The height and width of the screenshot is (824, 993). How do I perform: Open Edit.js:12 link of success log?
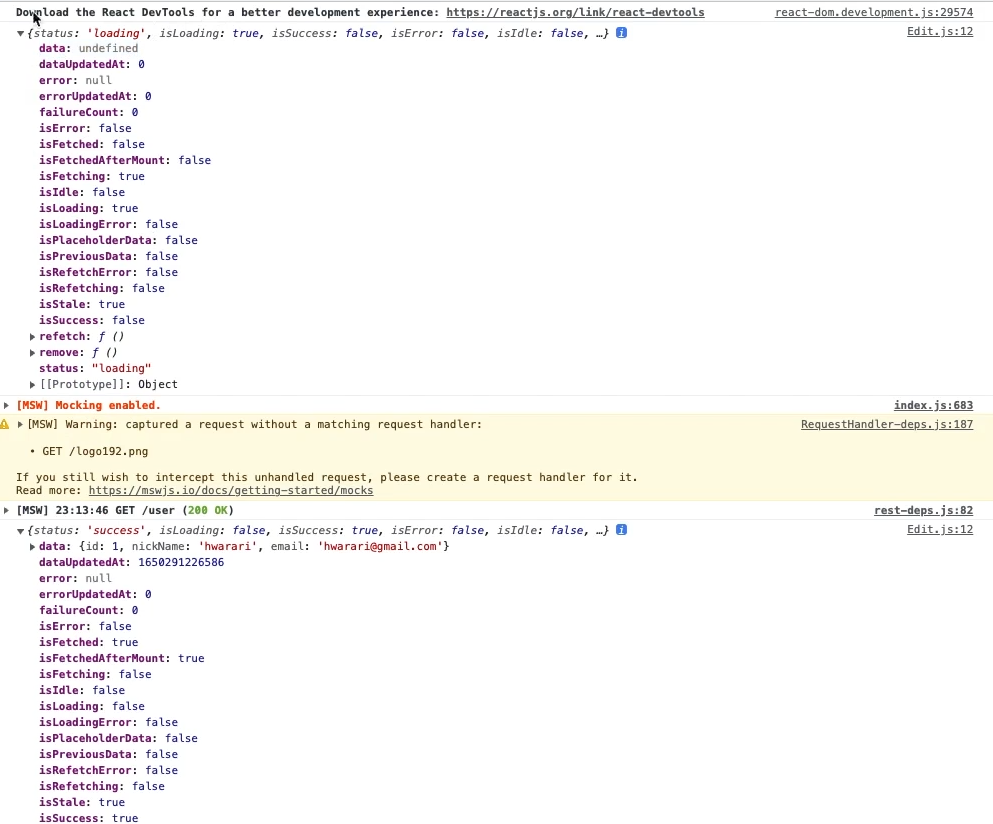pyautogui.click(x=940, y=529)
